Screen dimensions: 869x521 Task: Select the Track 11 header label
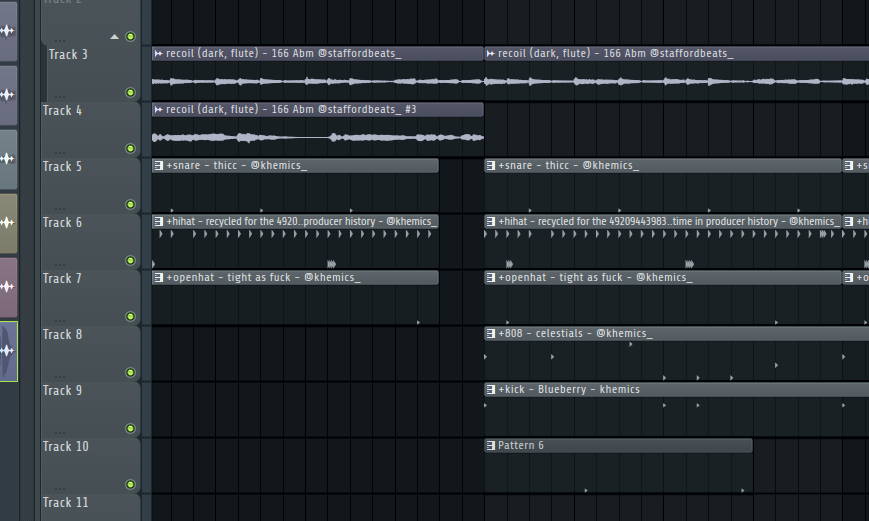(x=65, y=502)
